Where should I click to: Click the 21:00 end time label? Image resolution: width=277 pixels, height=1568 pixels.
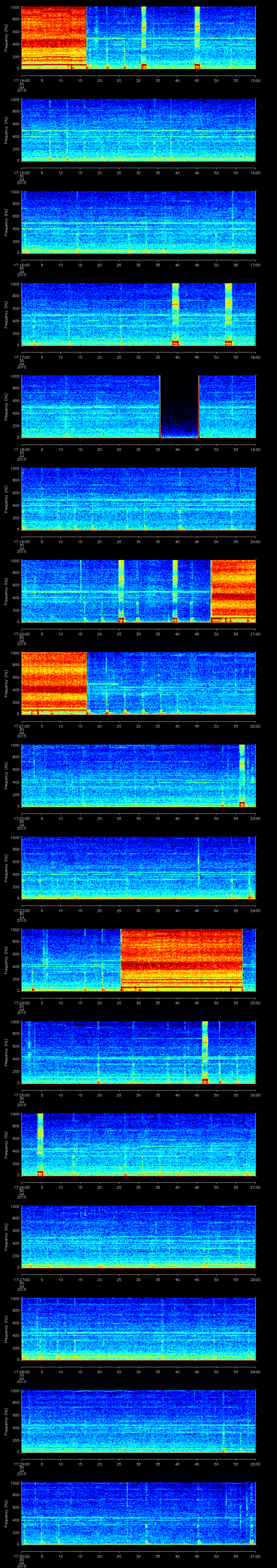[256, 634]
